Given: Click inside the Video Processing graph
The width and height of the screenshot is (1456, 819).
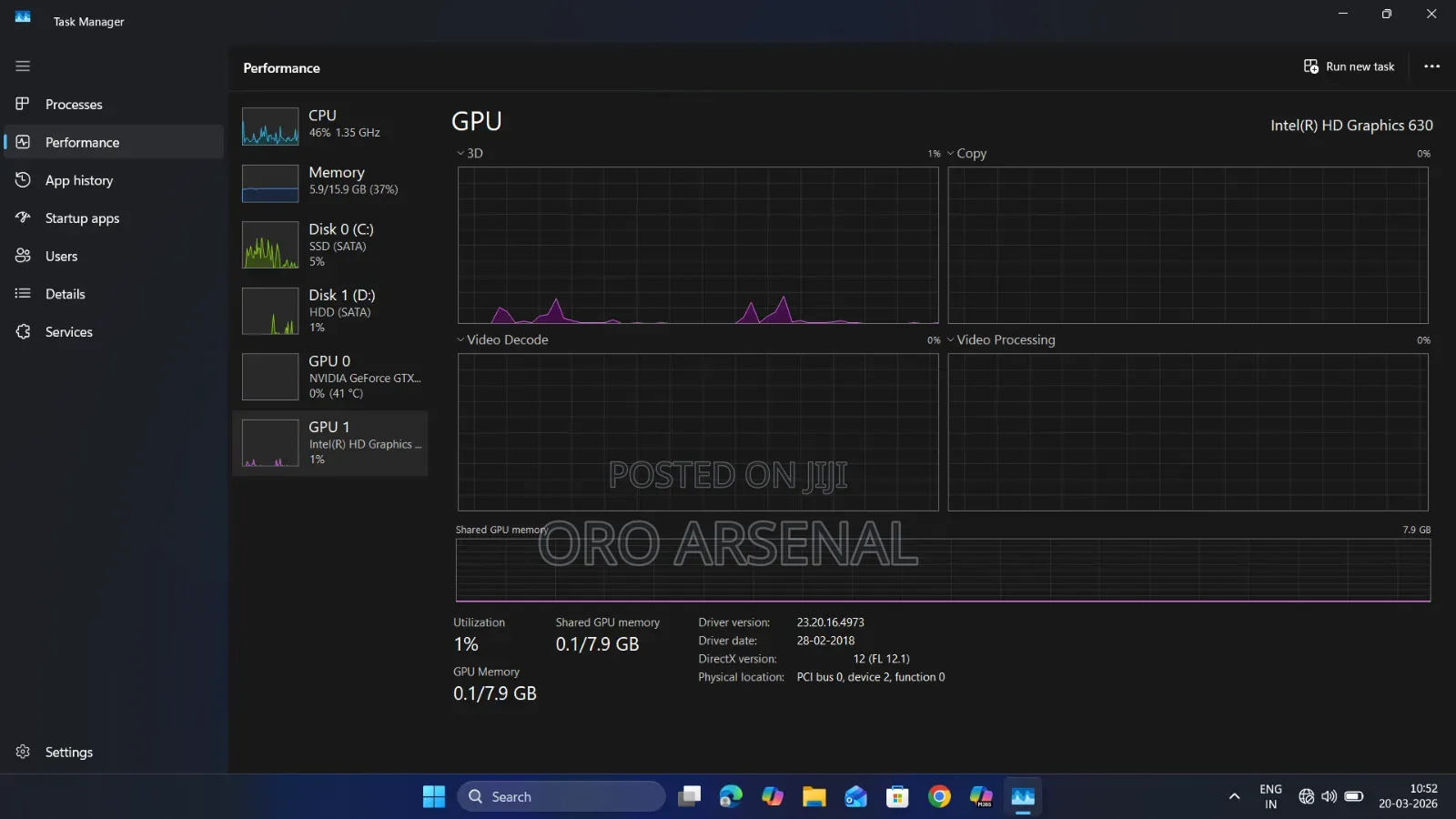Looking at the screenshot, I should pyautogui.click(x=1188, y=432).
